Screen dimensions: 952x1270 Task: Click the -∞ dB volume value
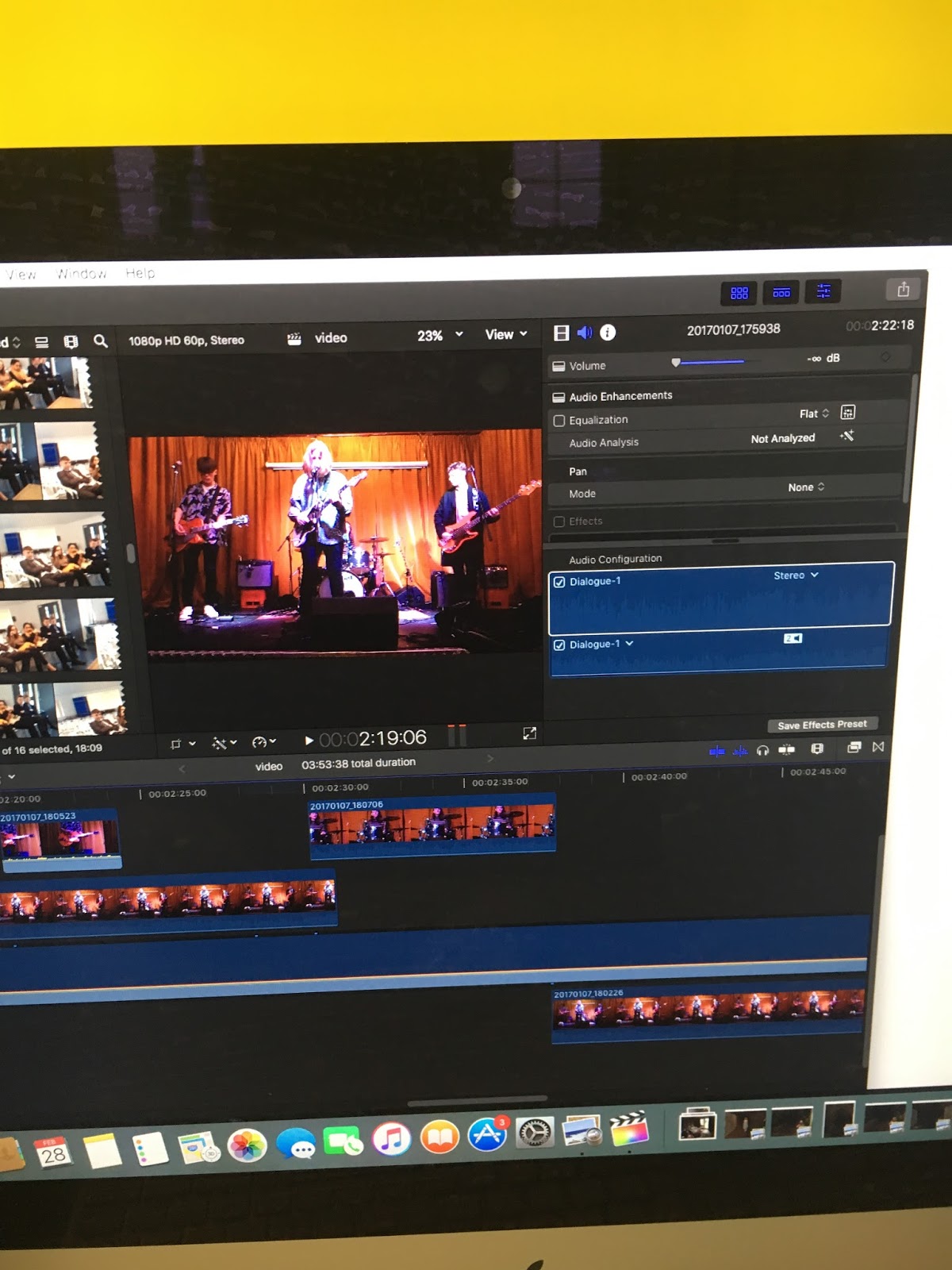823,358
